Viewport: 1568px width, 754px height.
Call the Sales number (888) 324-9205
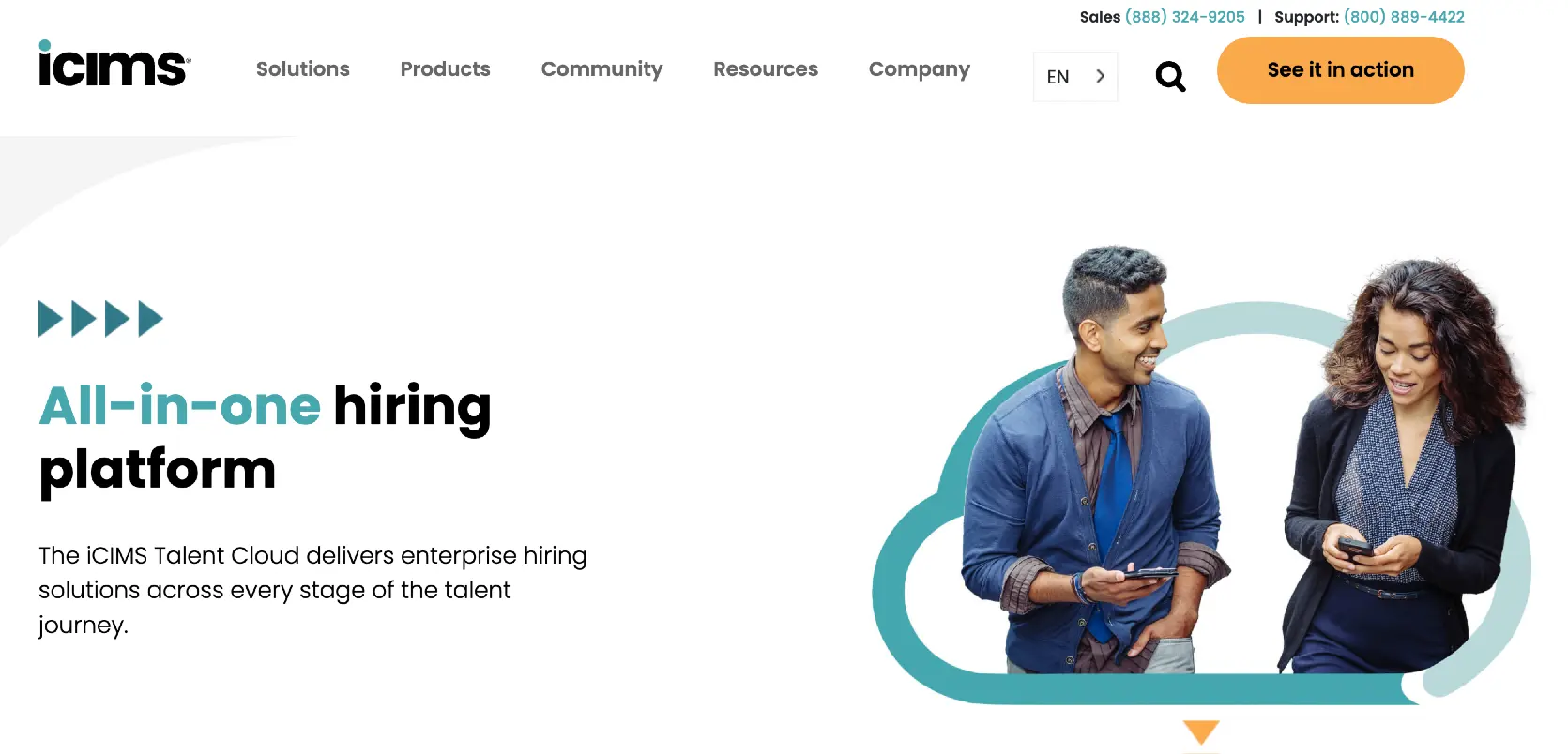pos(1185,17)
